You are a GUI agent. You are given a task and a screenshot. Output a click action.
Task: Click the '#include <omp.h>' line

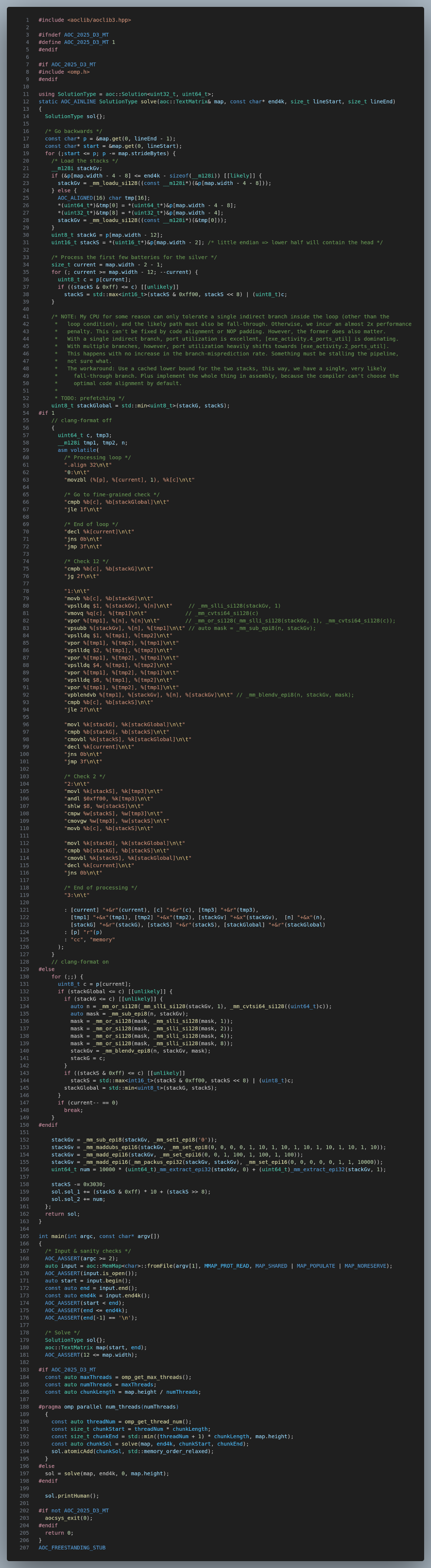[64, 72]
